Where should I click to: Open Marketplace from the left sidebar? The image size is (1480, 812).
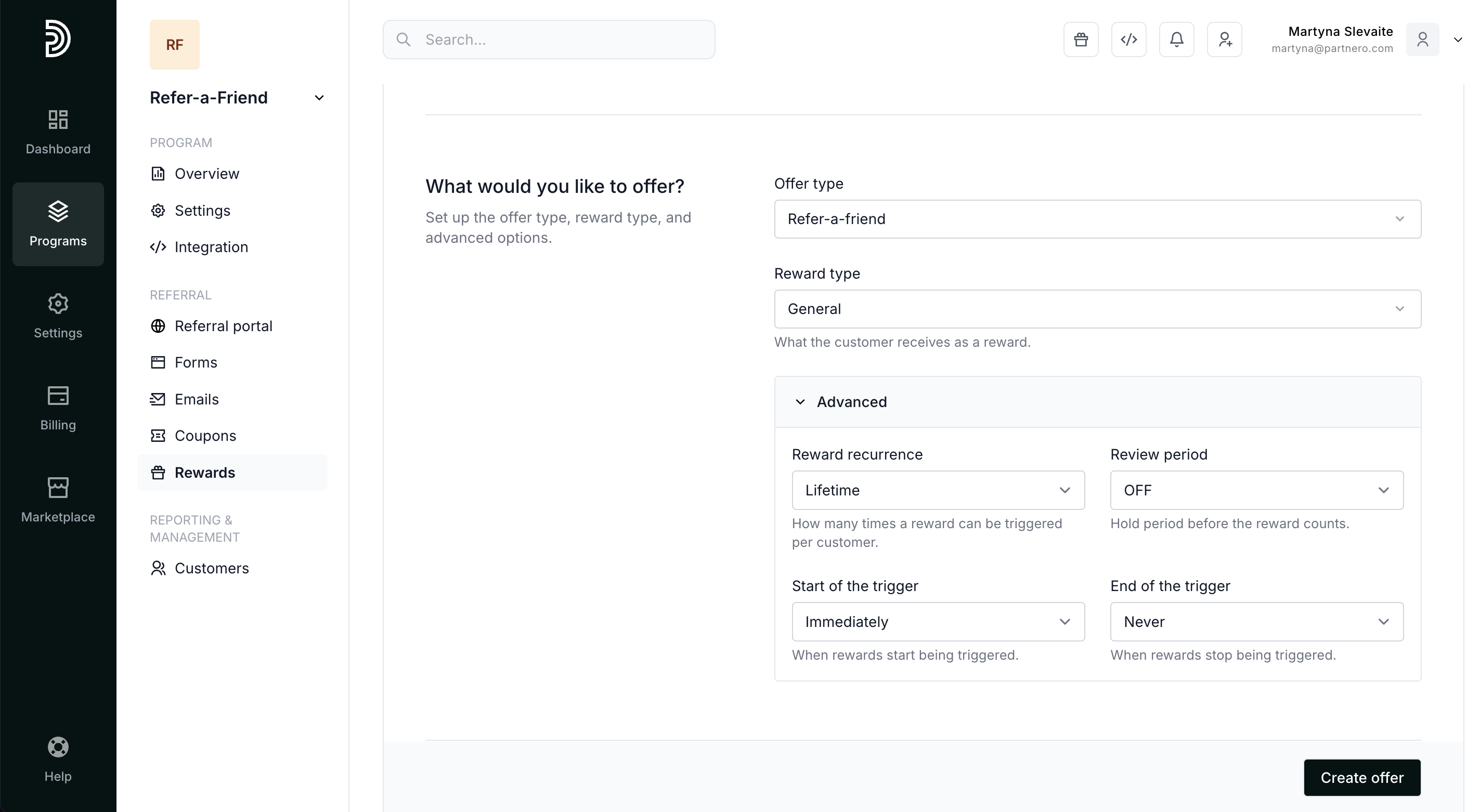click(x=58, y=500)
